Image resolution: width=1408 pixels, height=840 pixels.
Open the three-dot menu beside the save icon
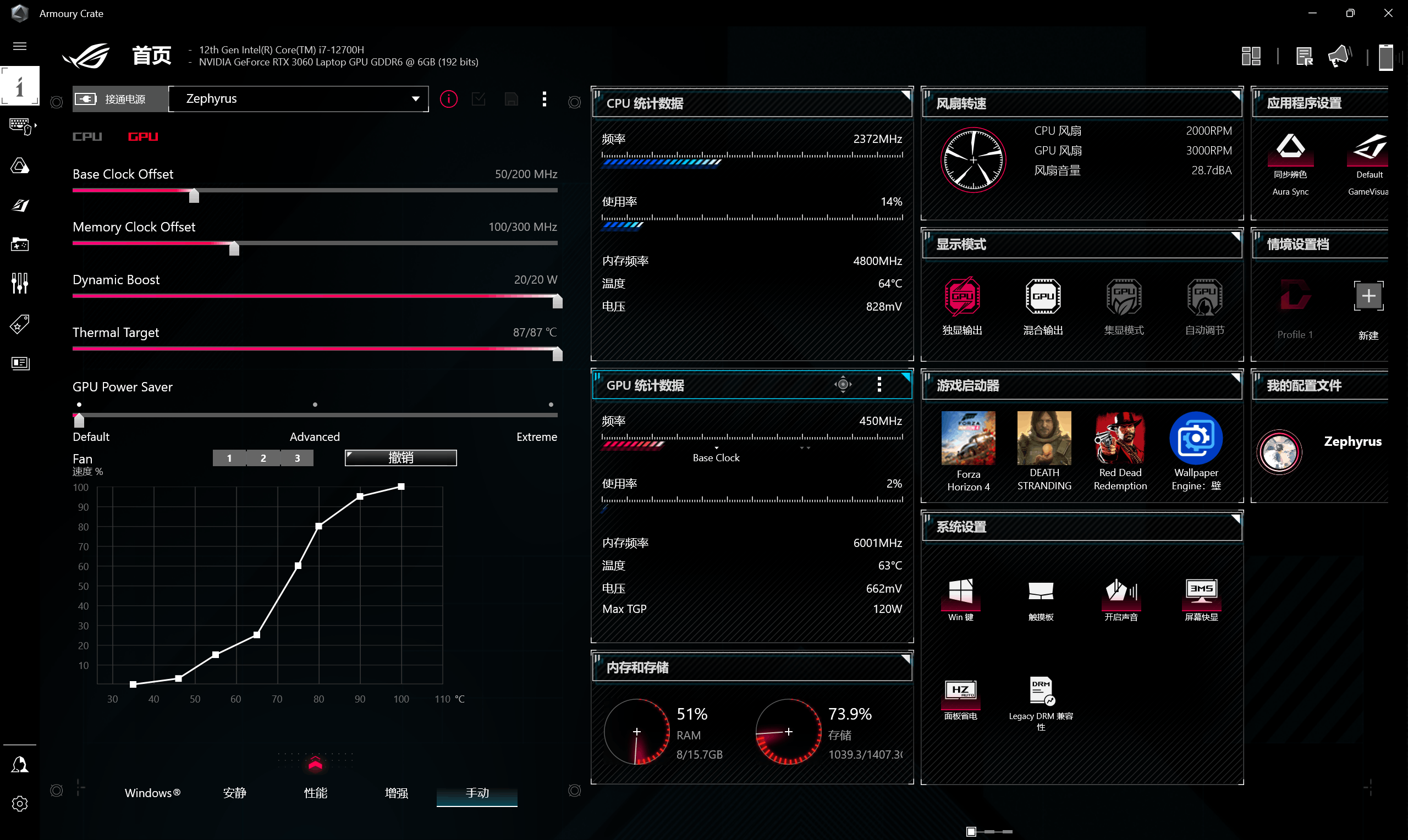(x=544, y=99)
